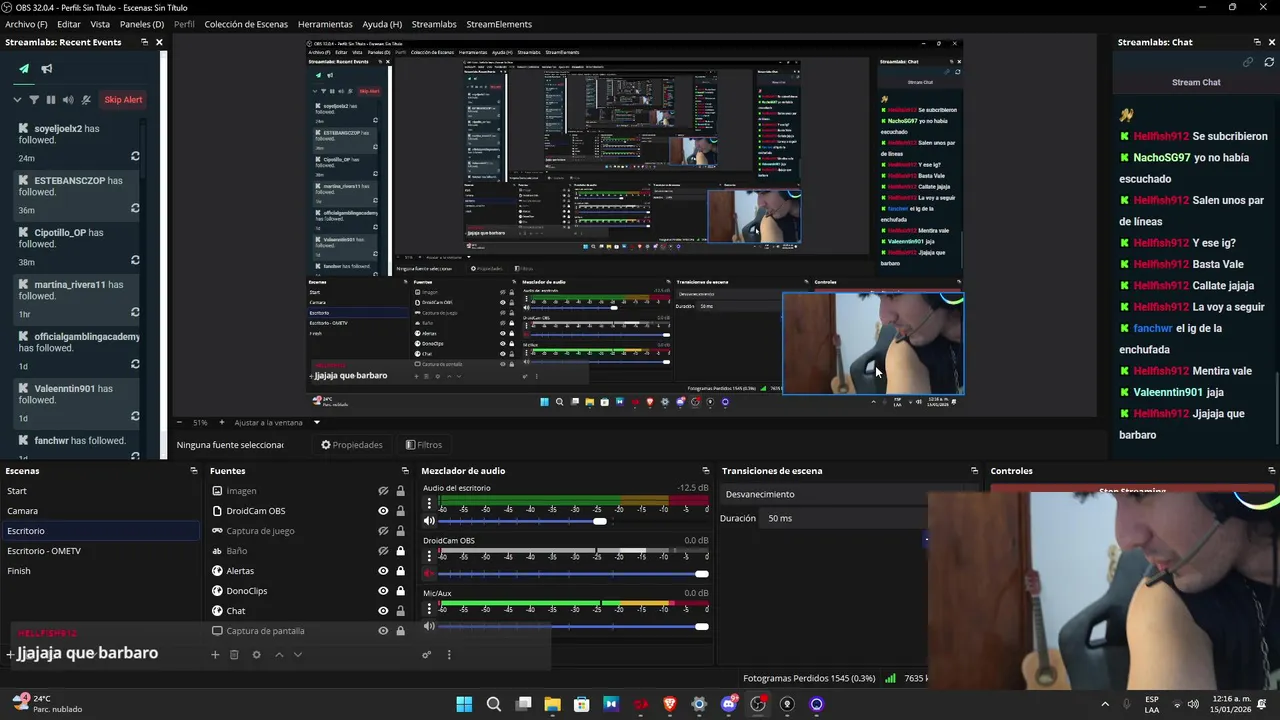Viewport: 1280px width, 720px height.
Task: Replay ESTEBANSCZOP's follow alert
Action: (x=135, y=209)
